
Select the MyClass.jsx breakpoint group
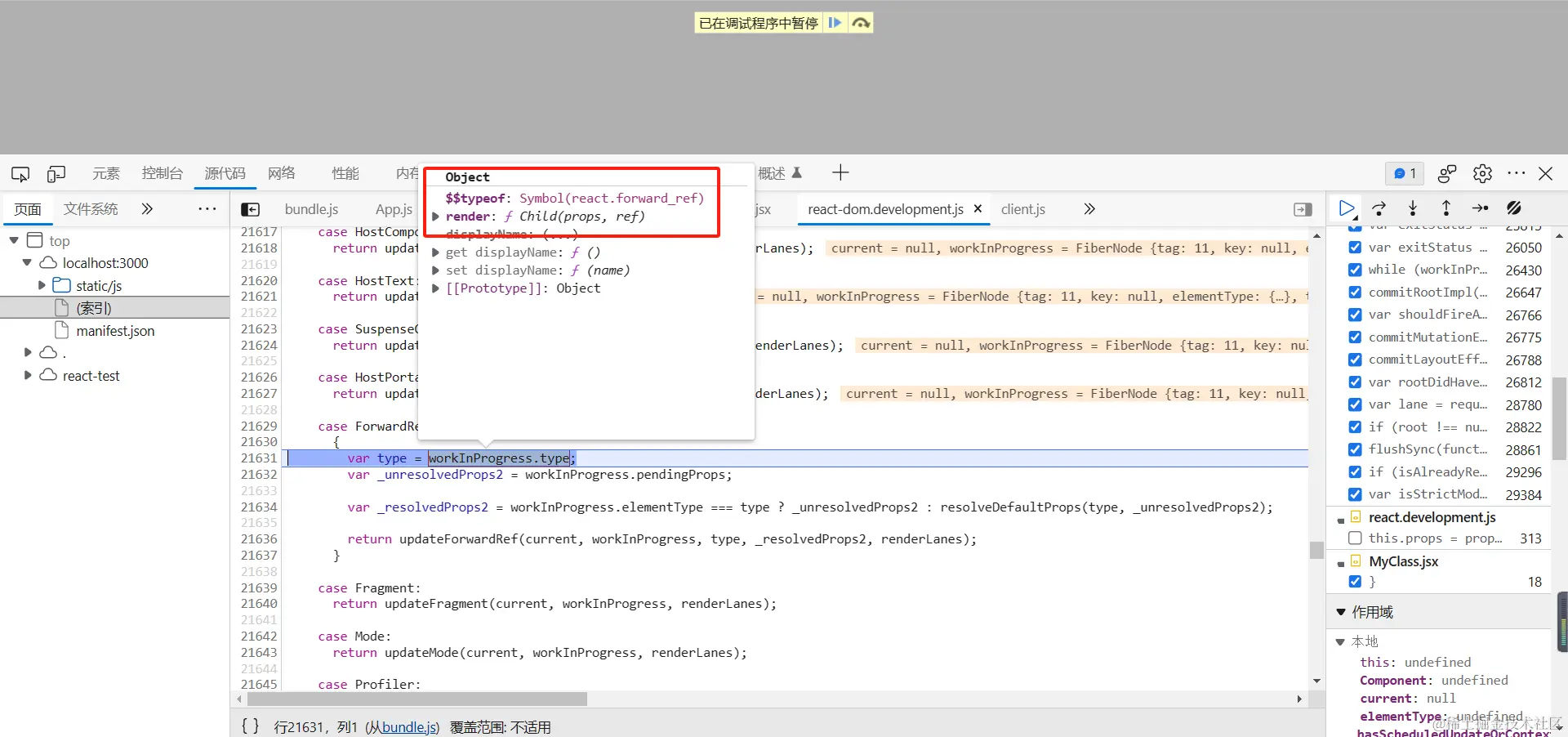click(1404, 561)
